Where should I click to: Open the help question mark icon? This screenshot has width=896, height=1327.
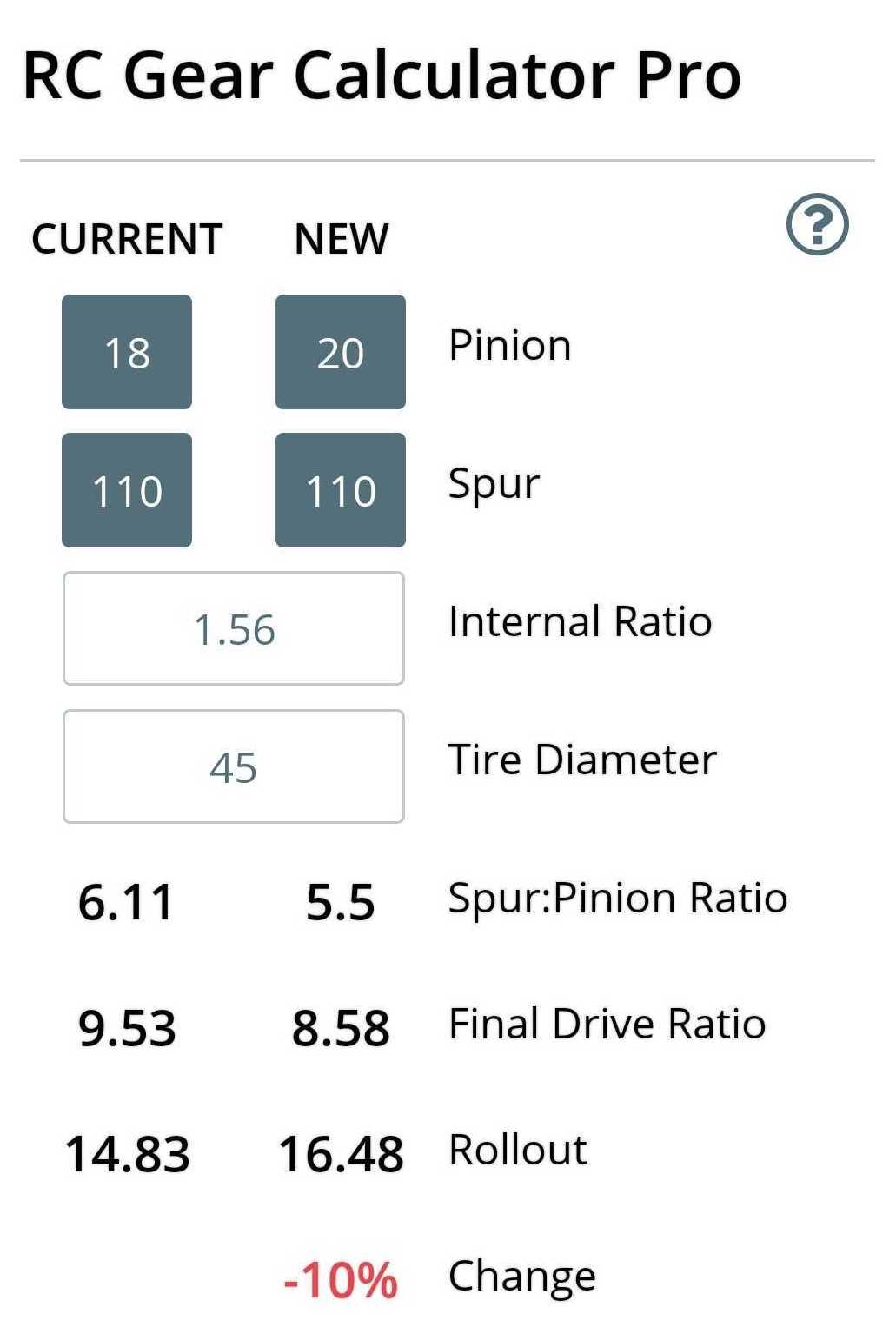point(817,225)
